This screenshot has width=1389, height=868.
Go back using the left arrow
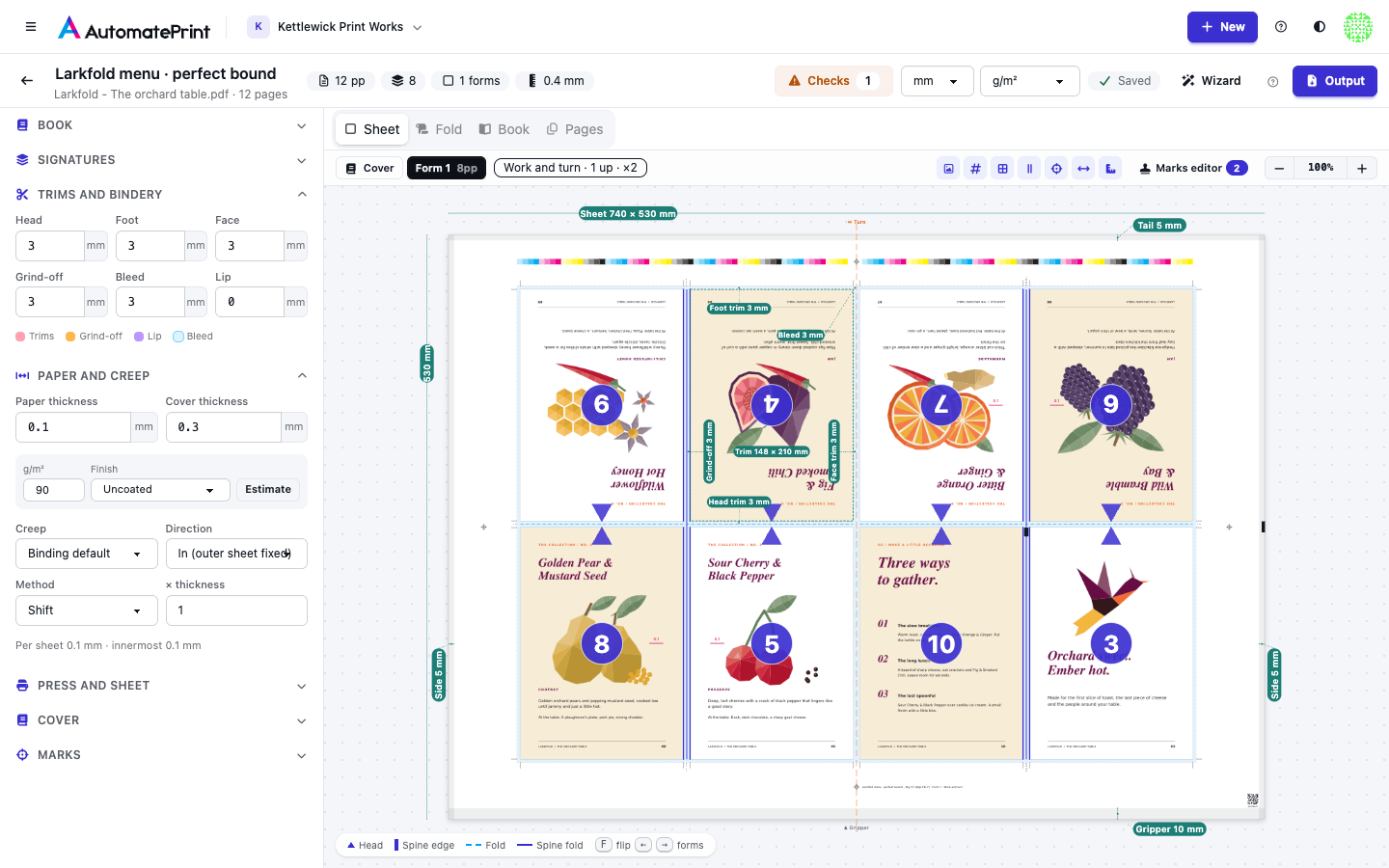click(27, 81)
